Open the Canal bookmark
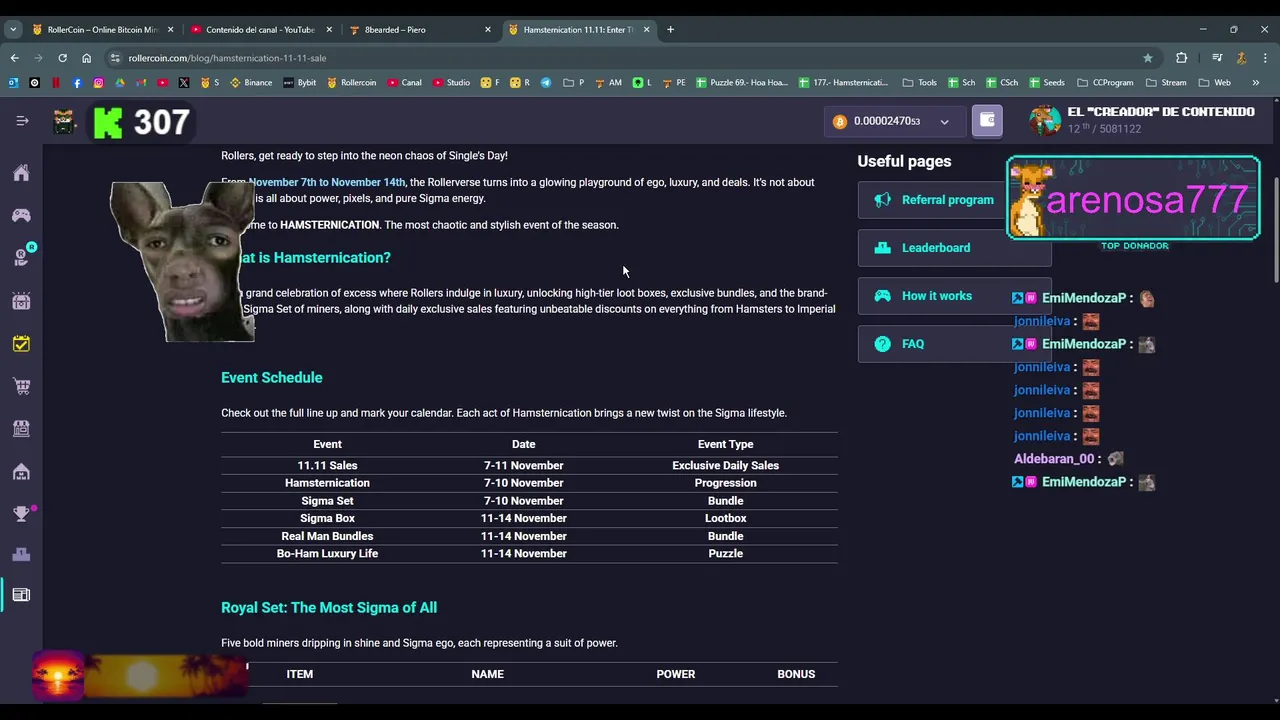1280x720 pixels. click(x=405, y=83)
